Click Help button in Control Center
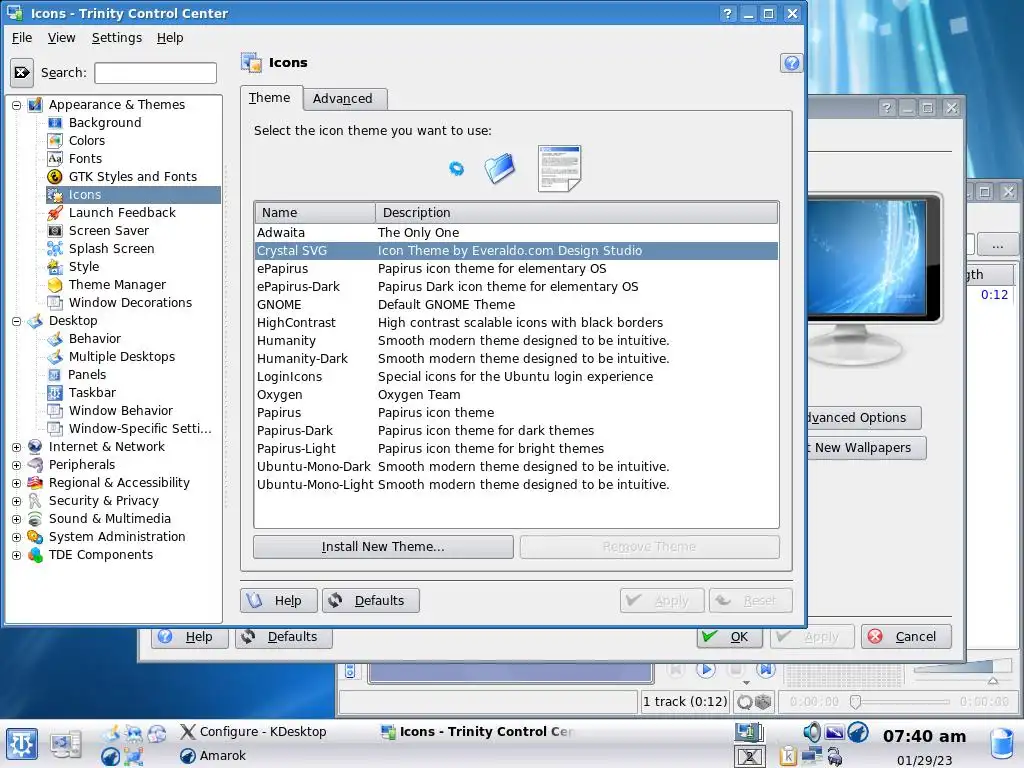The width and height of the screenshot is (1024, 768). click(x=278, y=600)
